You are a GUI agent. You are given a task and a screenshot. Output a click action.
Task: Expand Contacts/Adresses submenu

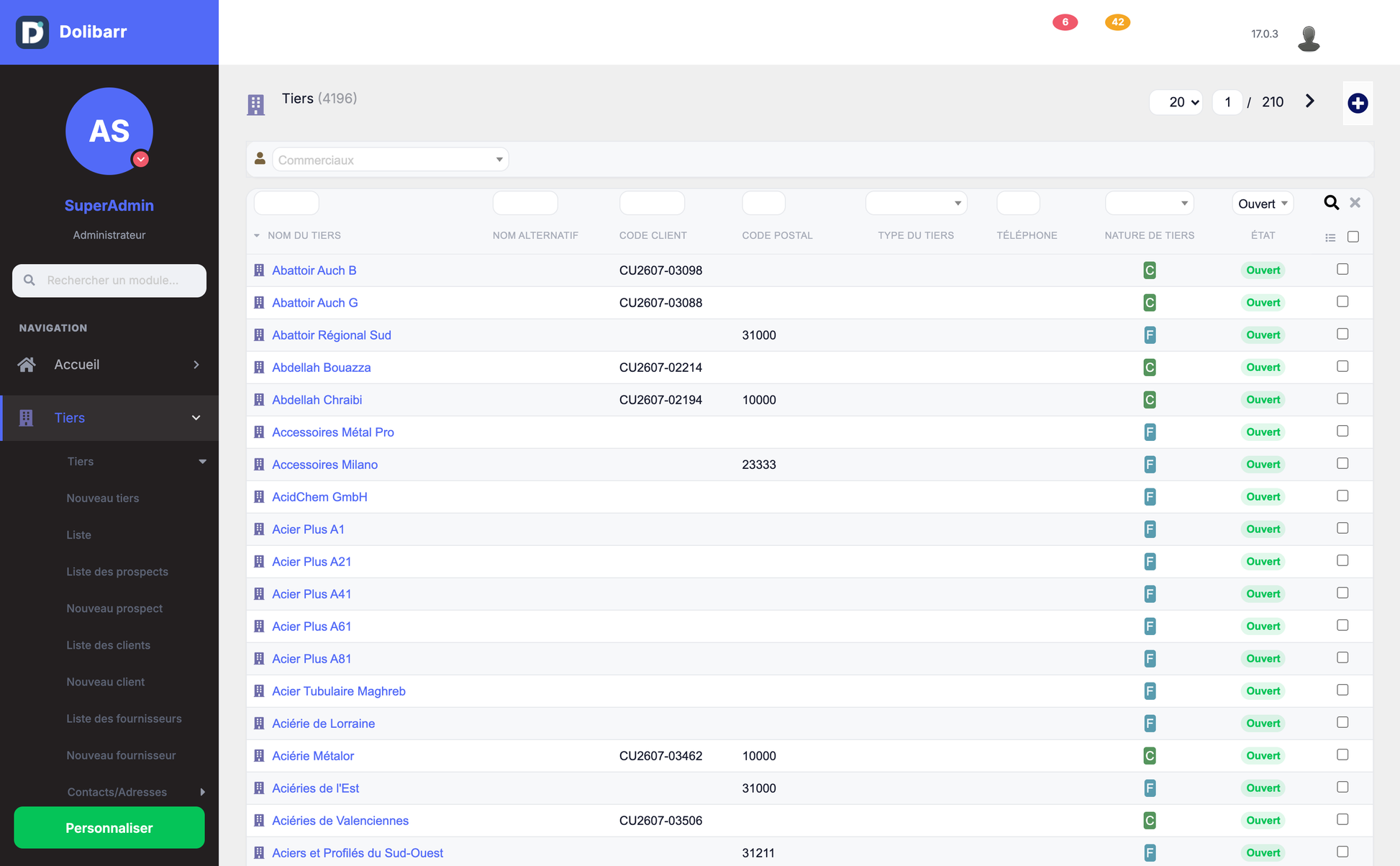click(202, 792)
